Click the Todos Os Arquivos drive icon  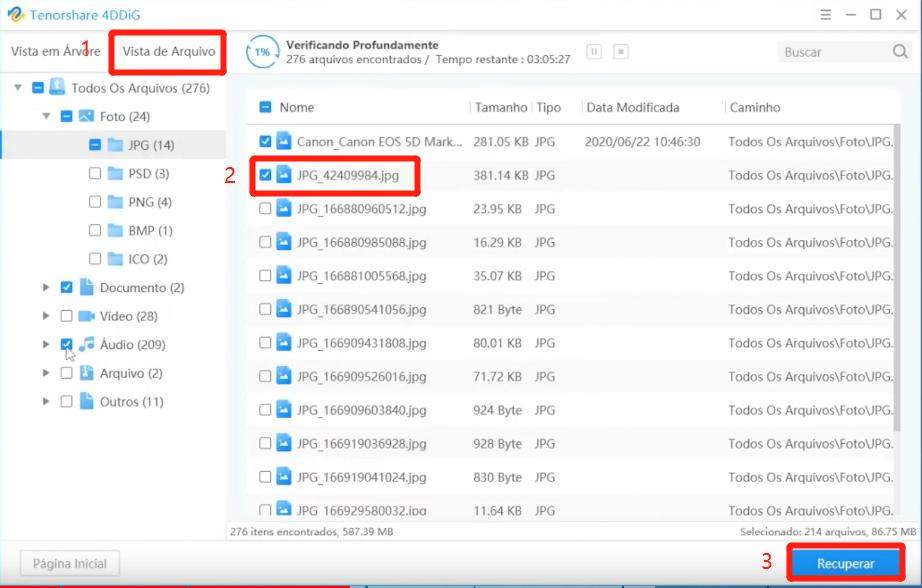click(x=57, y=87)
